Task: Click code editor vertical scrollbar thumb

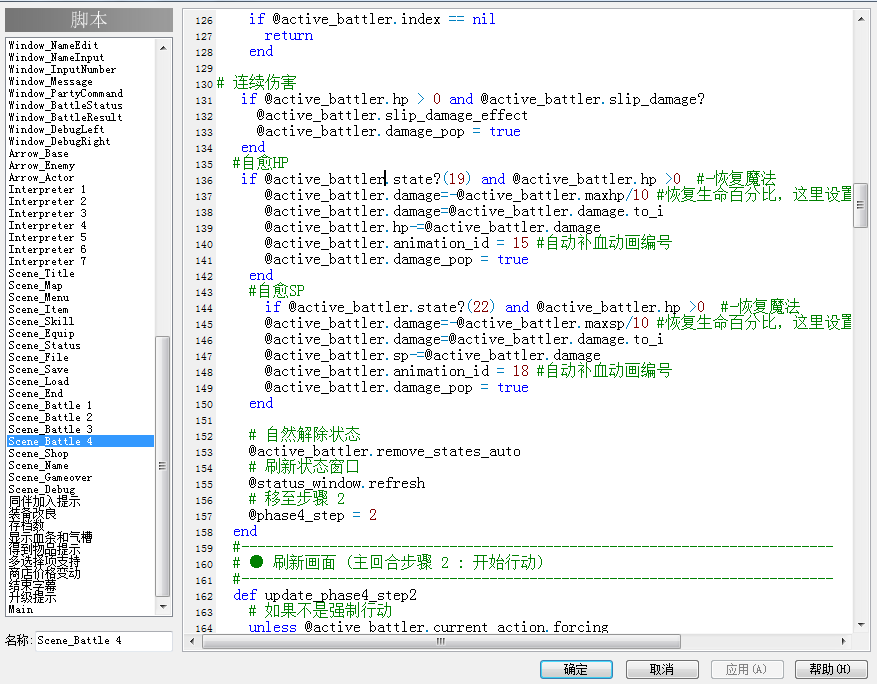Action: pos(861,205)
